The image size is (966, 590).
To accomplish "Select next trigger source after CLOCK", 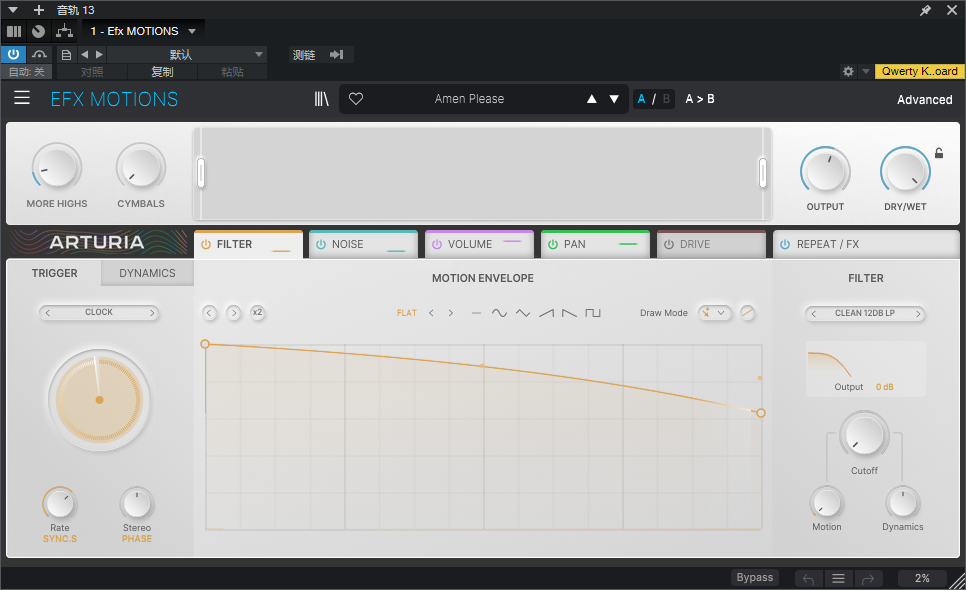I will click(152, 313).
